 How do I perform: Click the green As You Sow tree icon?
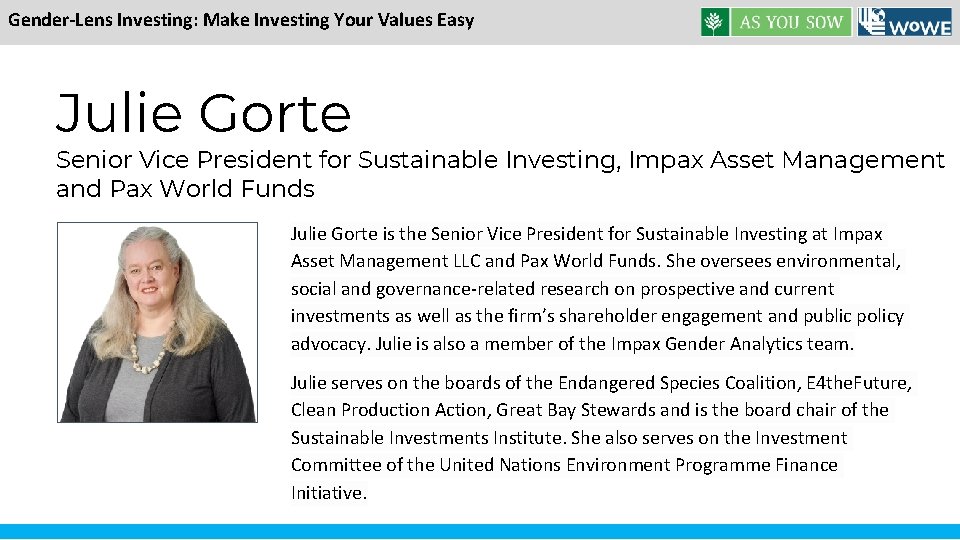[x=714, y=22]
